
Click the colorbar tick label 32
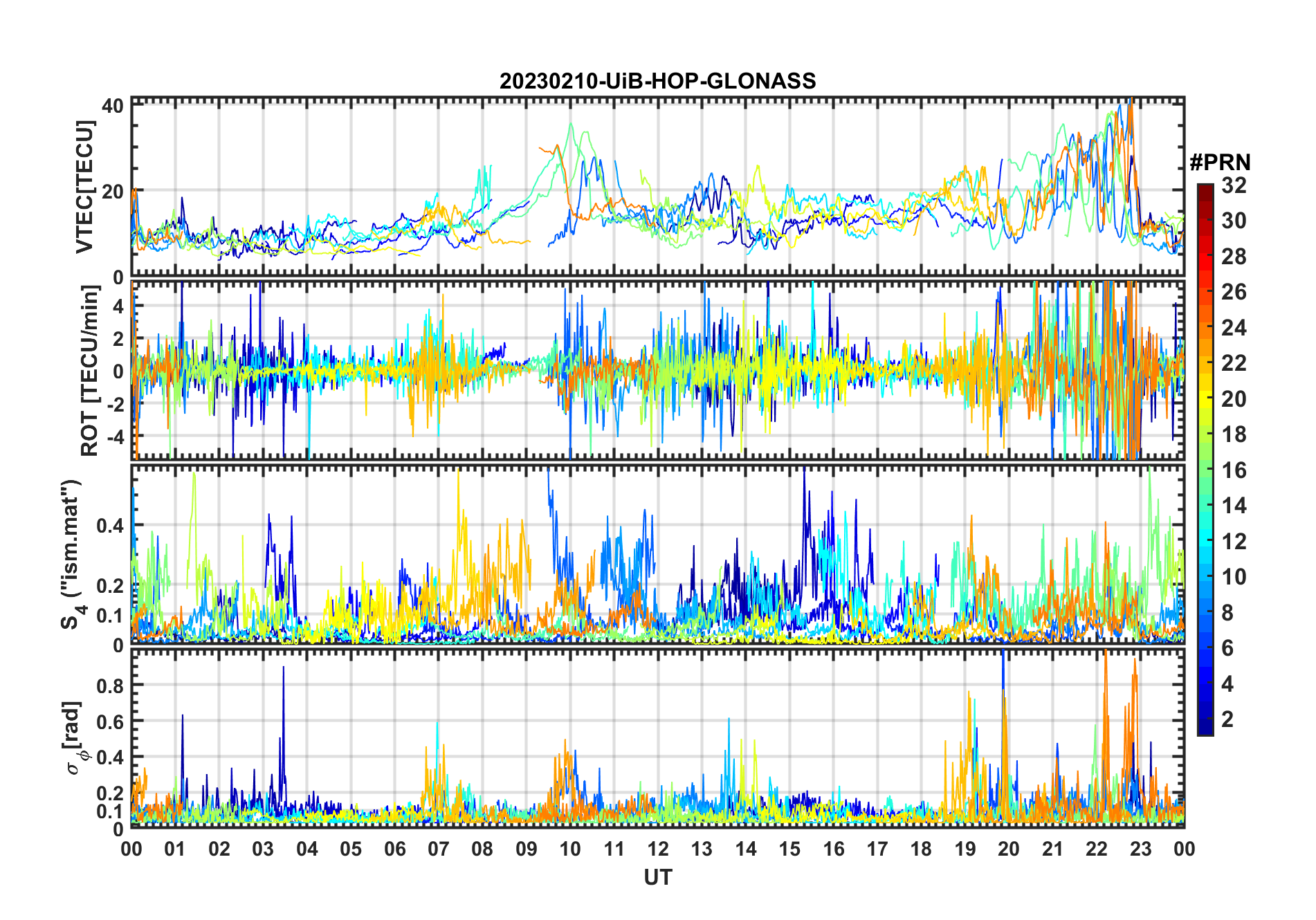[x=1234, y=185]
